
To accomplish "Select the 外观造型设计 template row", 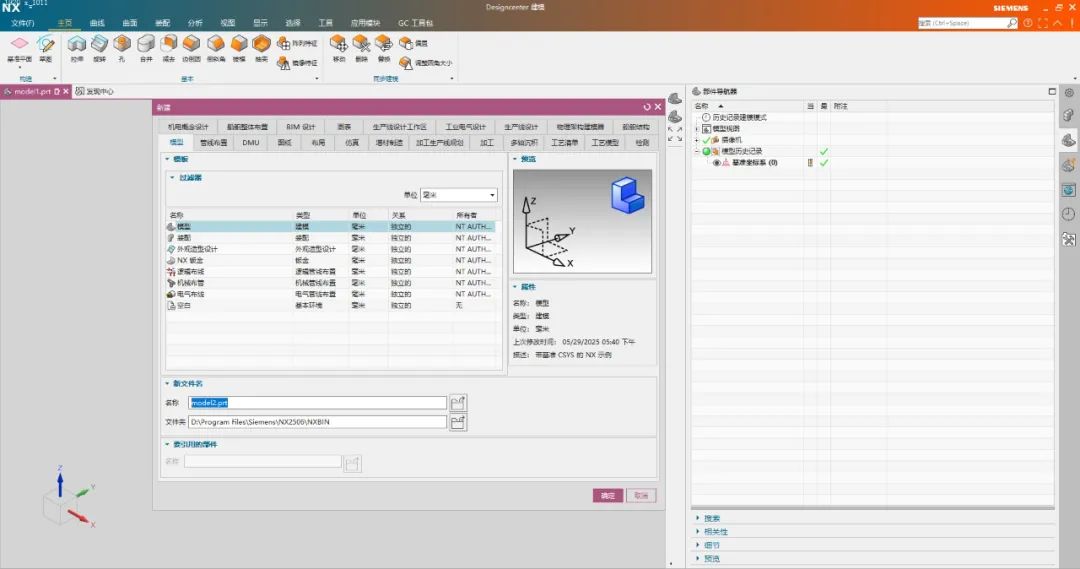I will (x=331, y=249).
